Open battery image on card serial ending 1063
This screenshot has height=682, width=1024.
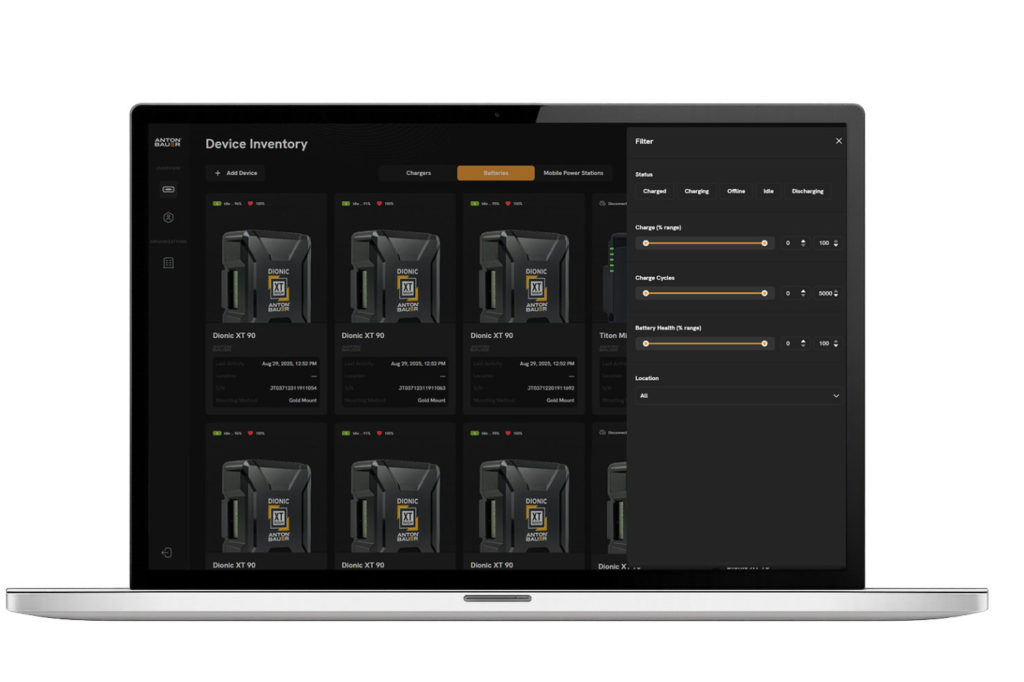pyautogui.click(x=395, y=274)
